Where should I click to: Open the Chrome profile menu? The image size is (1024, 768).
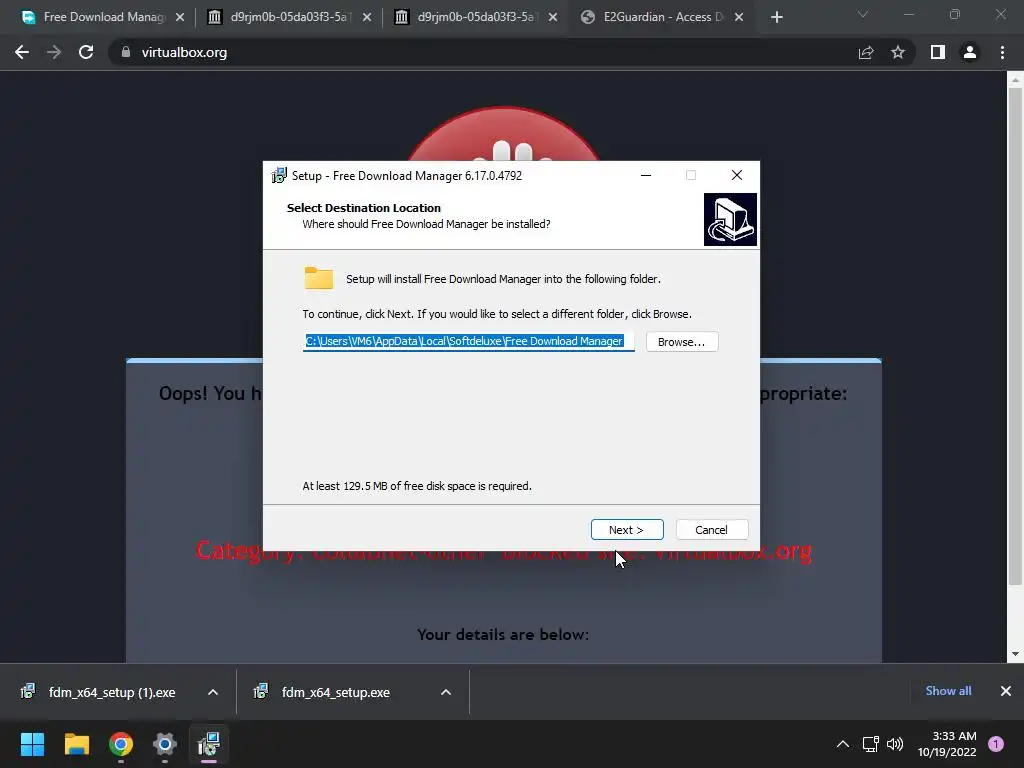coord(970,52)
